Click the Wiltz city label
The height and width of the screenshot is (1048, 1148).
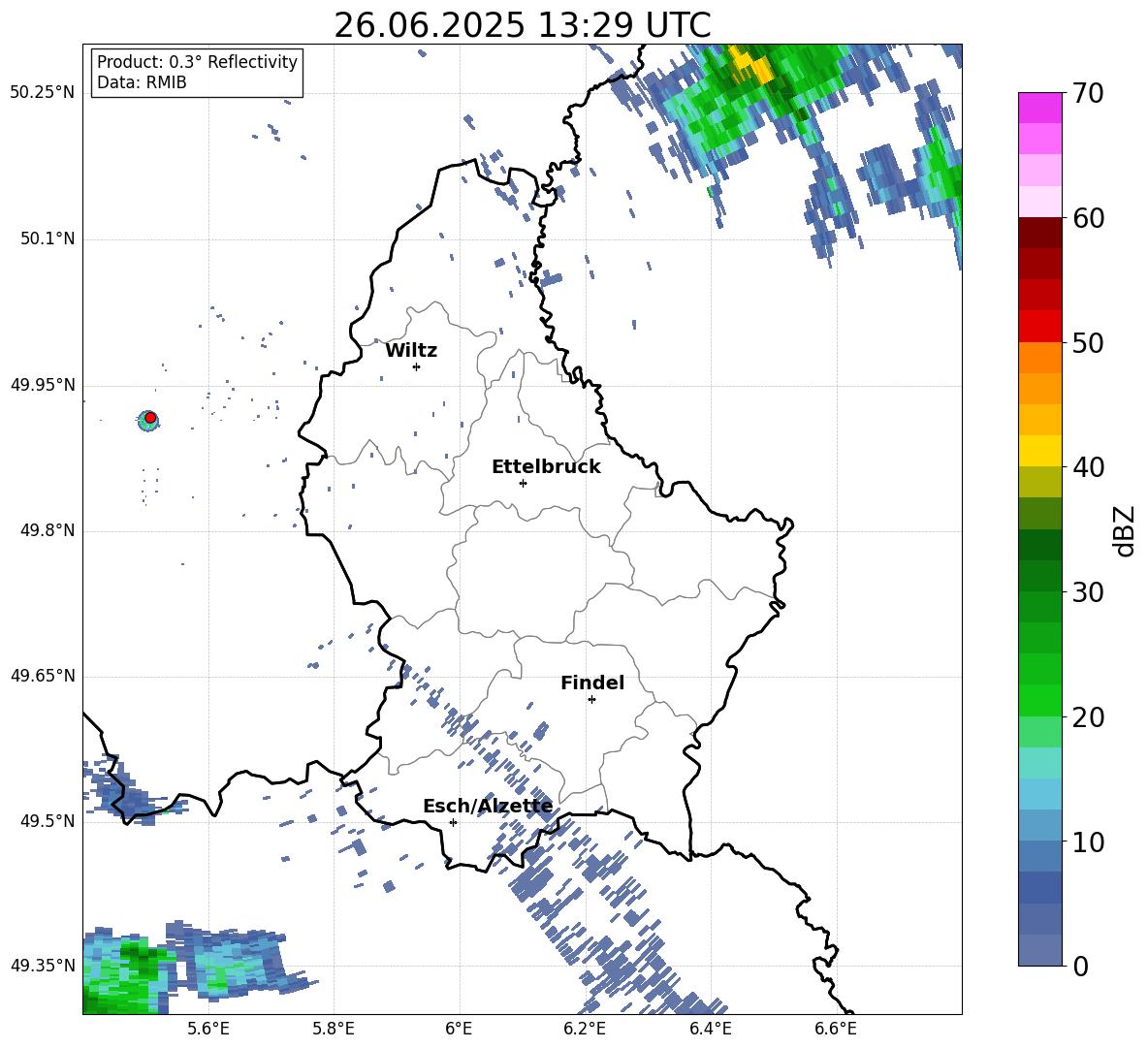(411, 351)
